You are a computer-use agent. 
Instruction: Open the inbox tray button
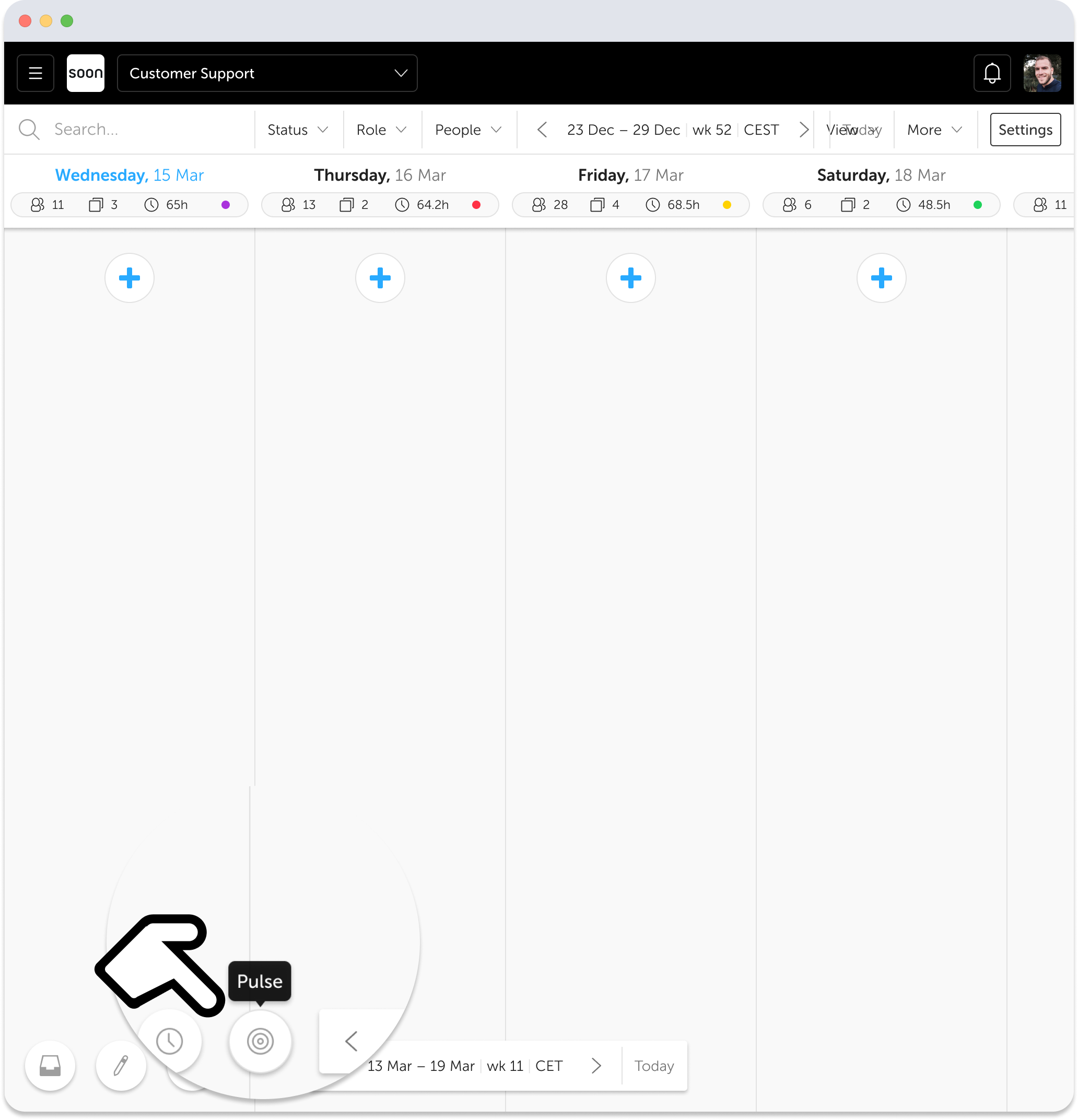pyautogui.click(x=50, y=1066)
